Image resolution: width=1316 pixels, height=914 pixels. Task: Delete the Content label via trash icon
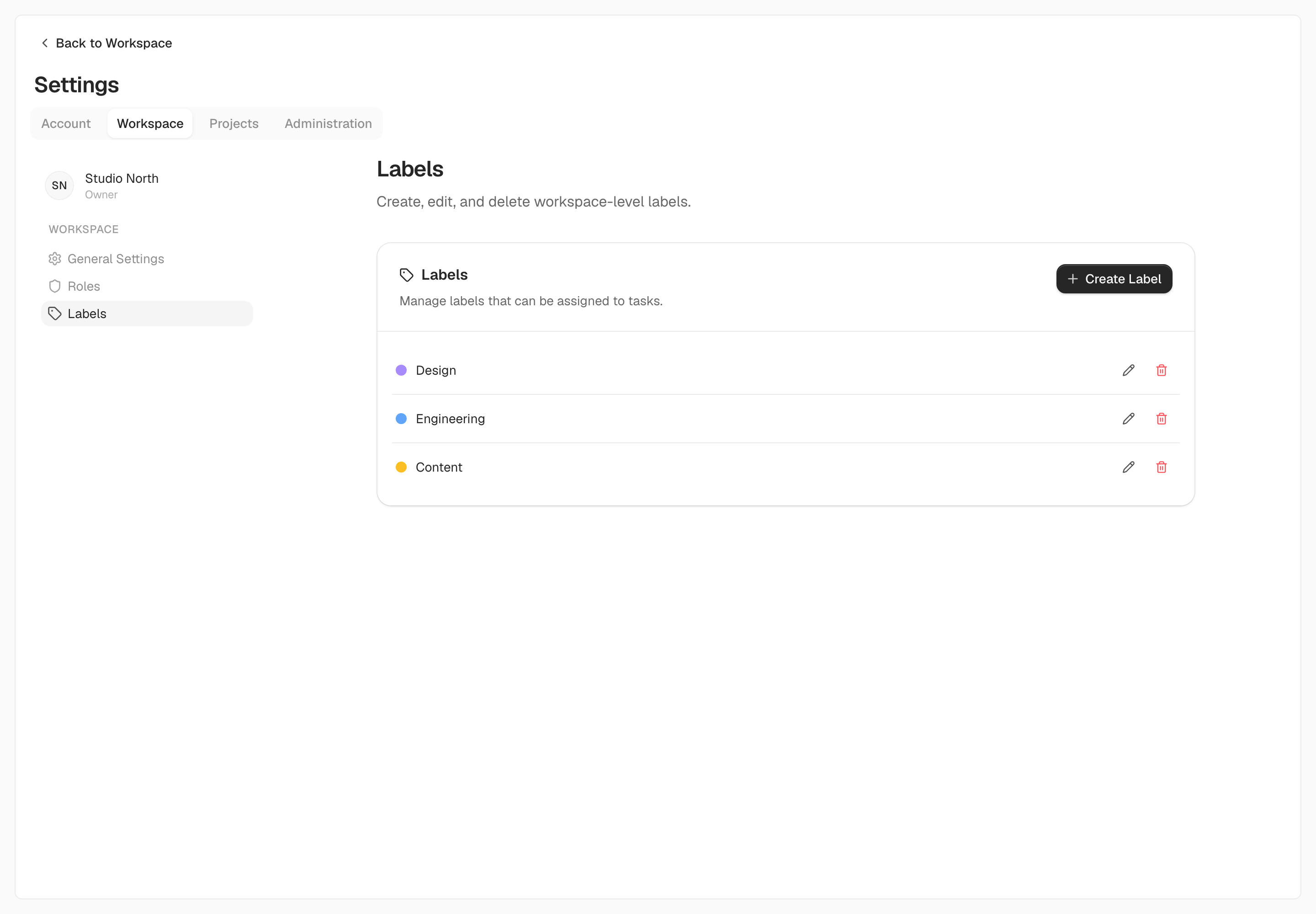coord(1162,468)
